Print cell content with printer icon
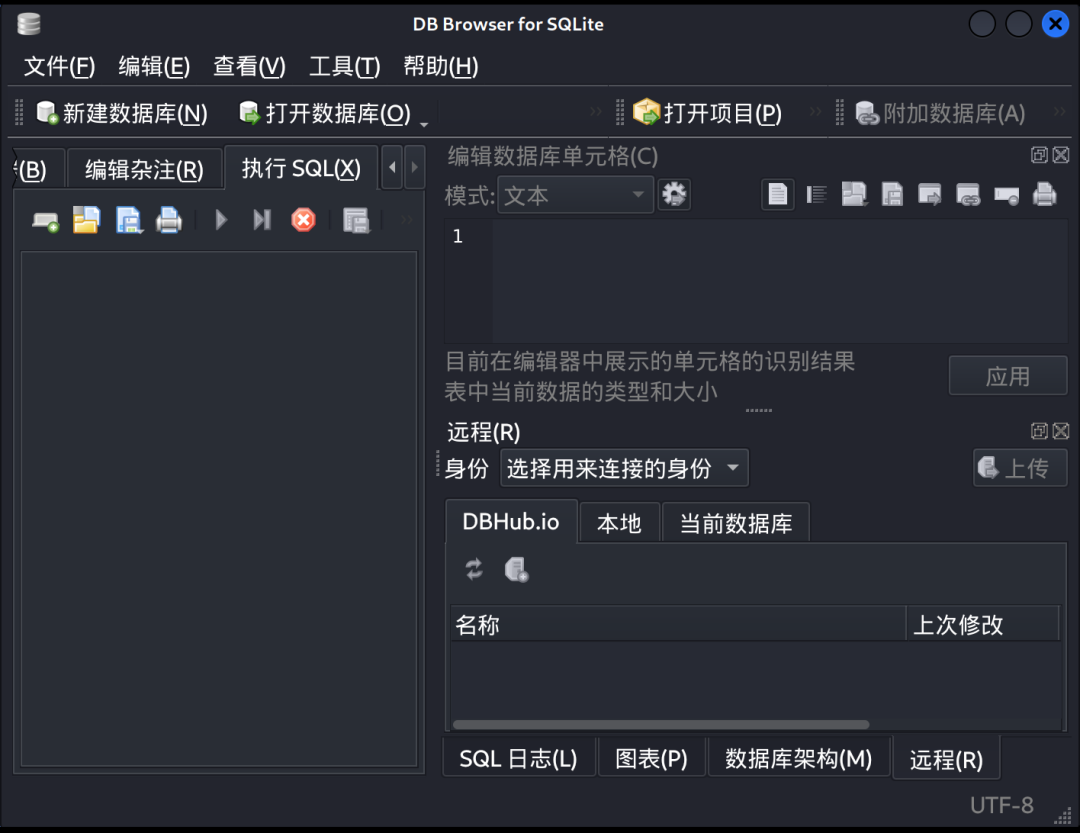Screen dimensions: 1080x833 (x=1044, y=195)
